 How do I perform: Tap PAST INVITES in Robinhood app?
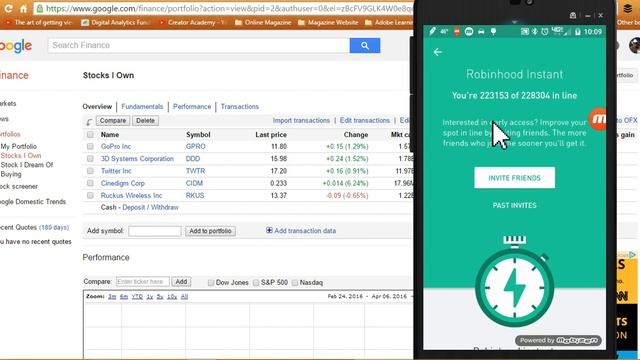[x=514, y=205]
